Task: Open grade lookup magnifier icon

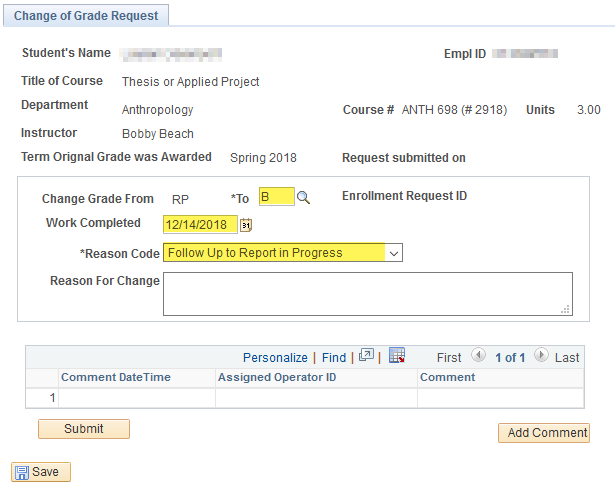Action: click(303, 197)
